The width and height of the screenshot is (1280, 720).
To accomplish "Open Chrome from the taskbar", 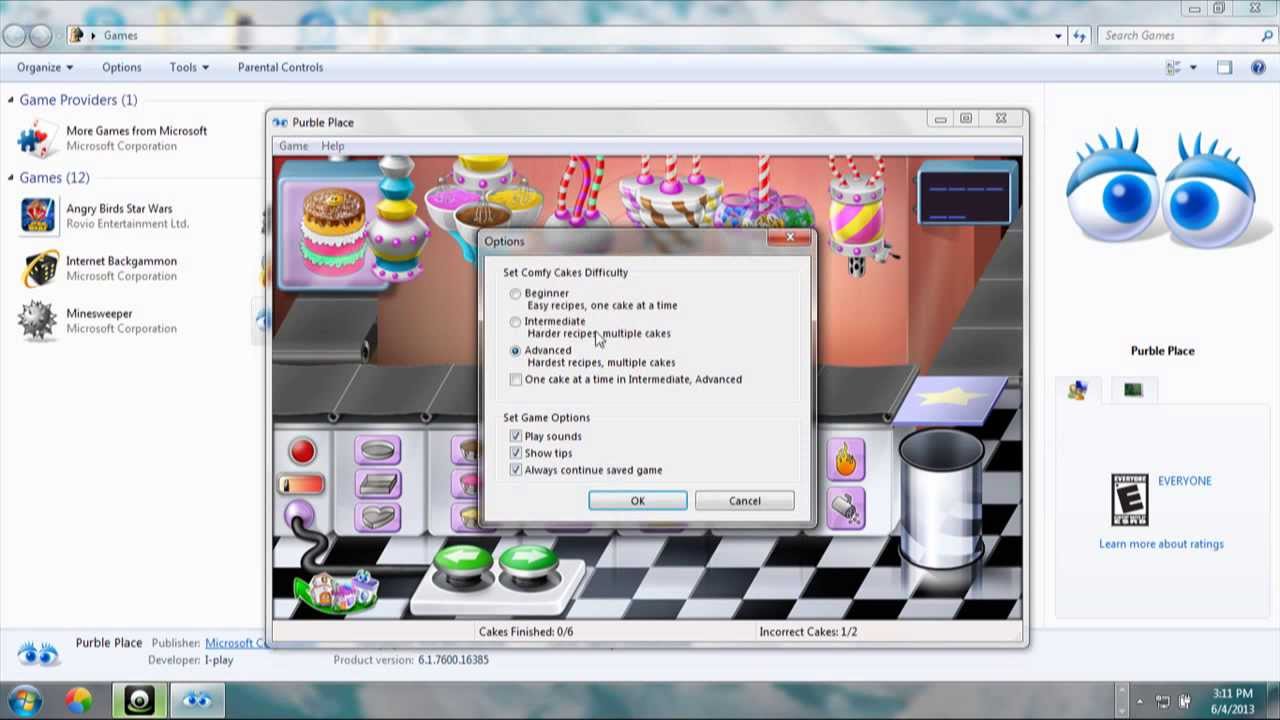I will [79, 701].
